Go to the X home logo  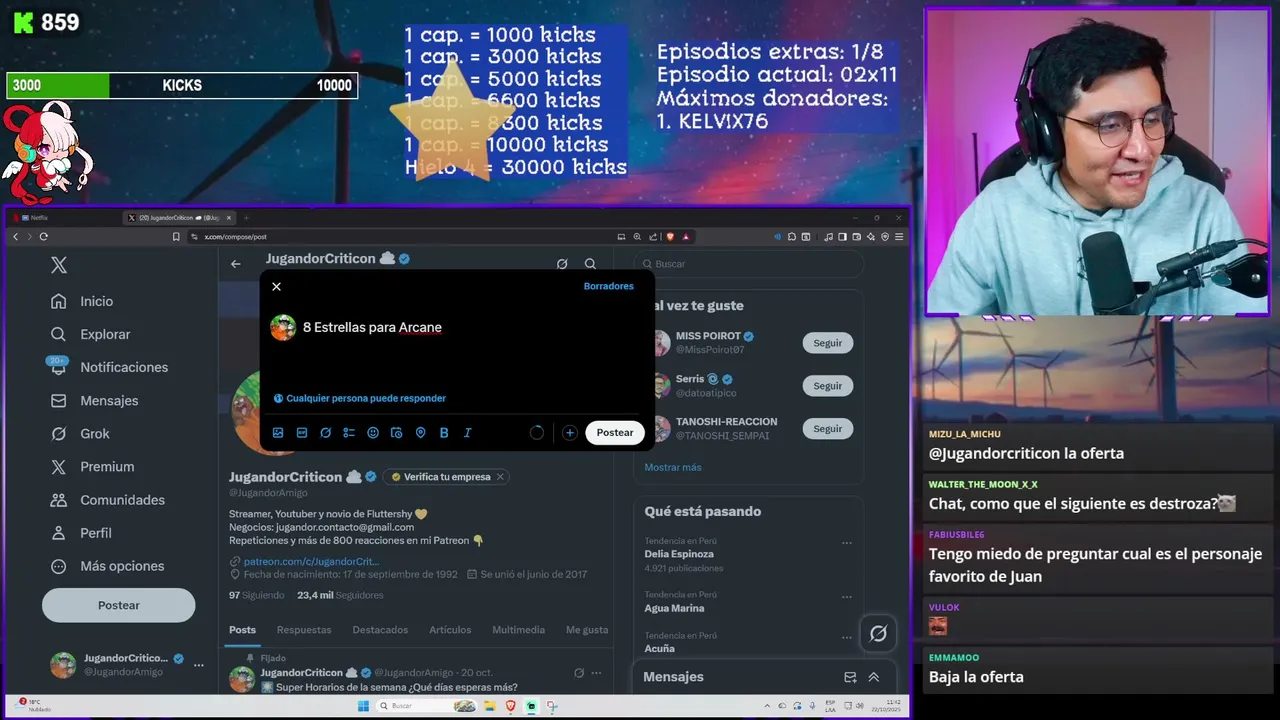pyautogui.click(x=59, y=265)
